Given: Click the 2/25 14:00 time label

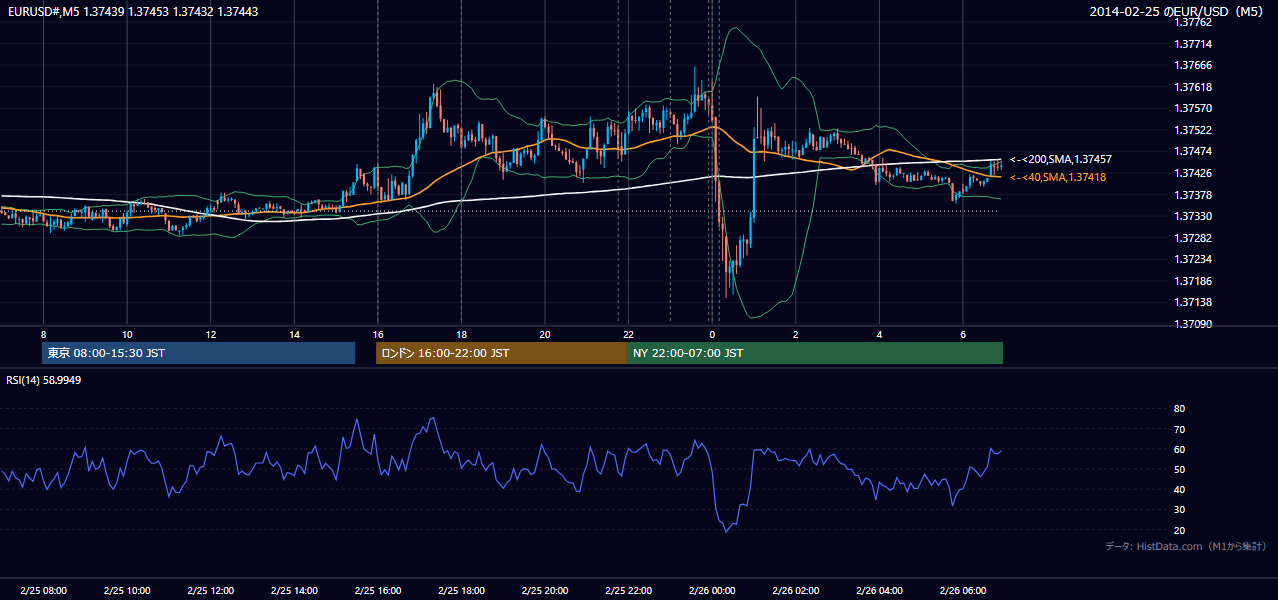Looking at the screenshot, I should [x=294, y=591].
